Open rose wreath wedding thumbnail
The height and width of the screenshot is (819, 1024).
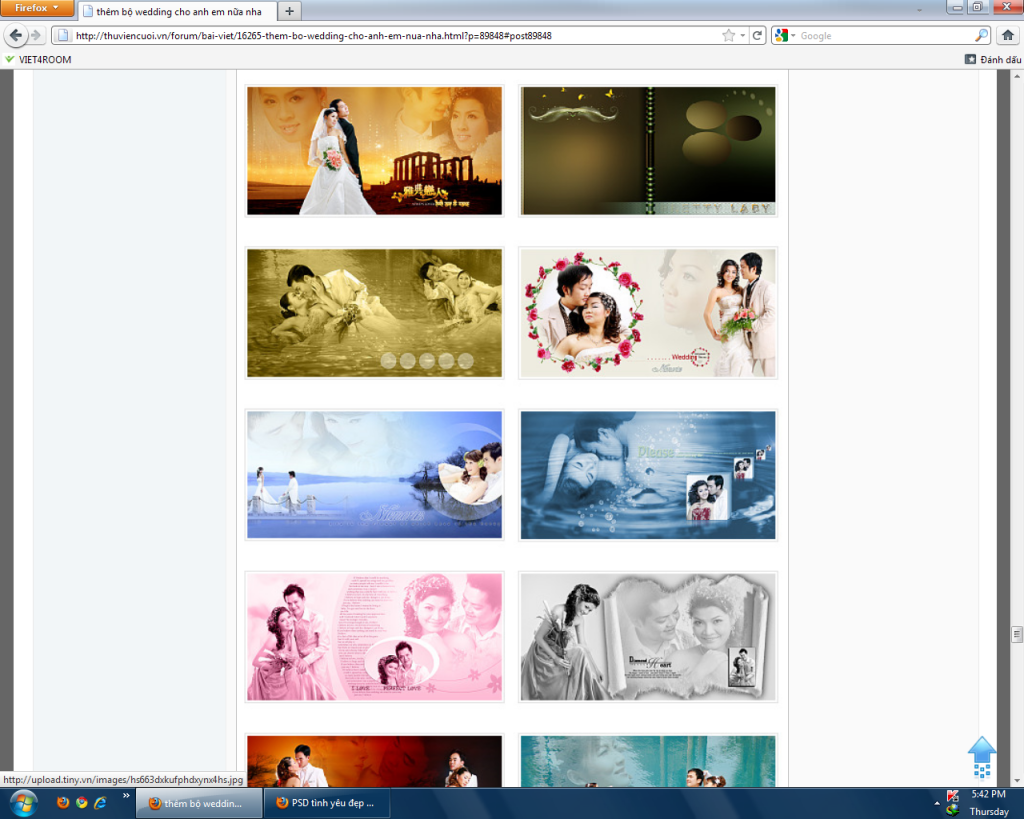(648, 313)
